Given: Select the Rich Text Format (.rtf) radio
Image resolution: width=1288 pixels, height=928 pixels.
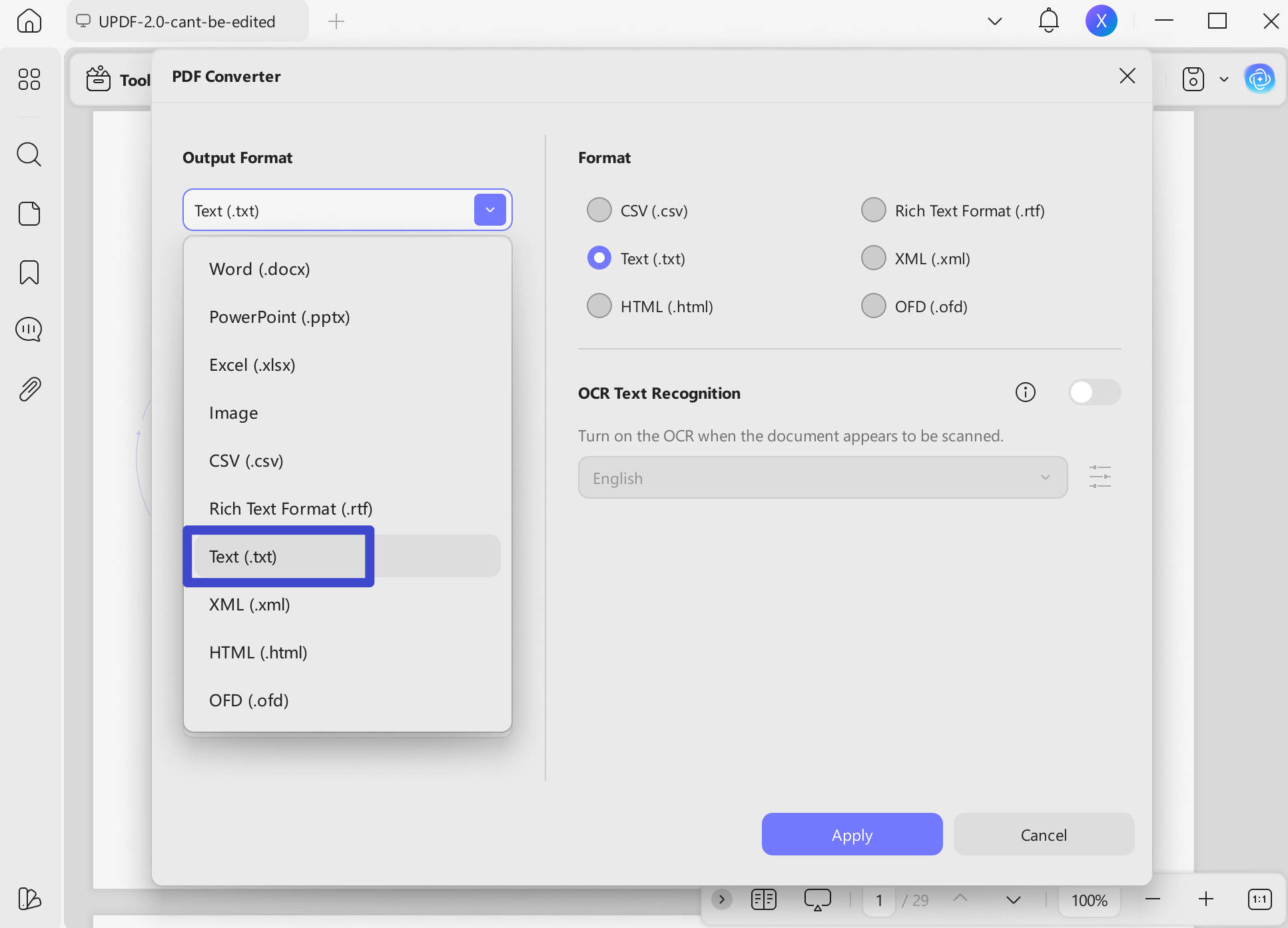Looking at the screenshot, I should [x=874, y=210].
